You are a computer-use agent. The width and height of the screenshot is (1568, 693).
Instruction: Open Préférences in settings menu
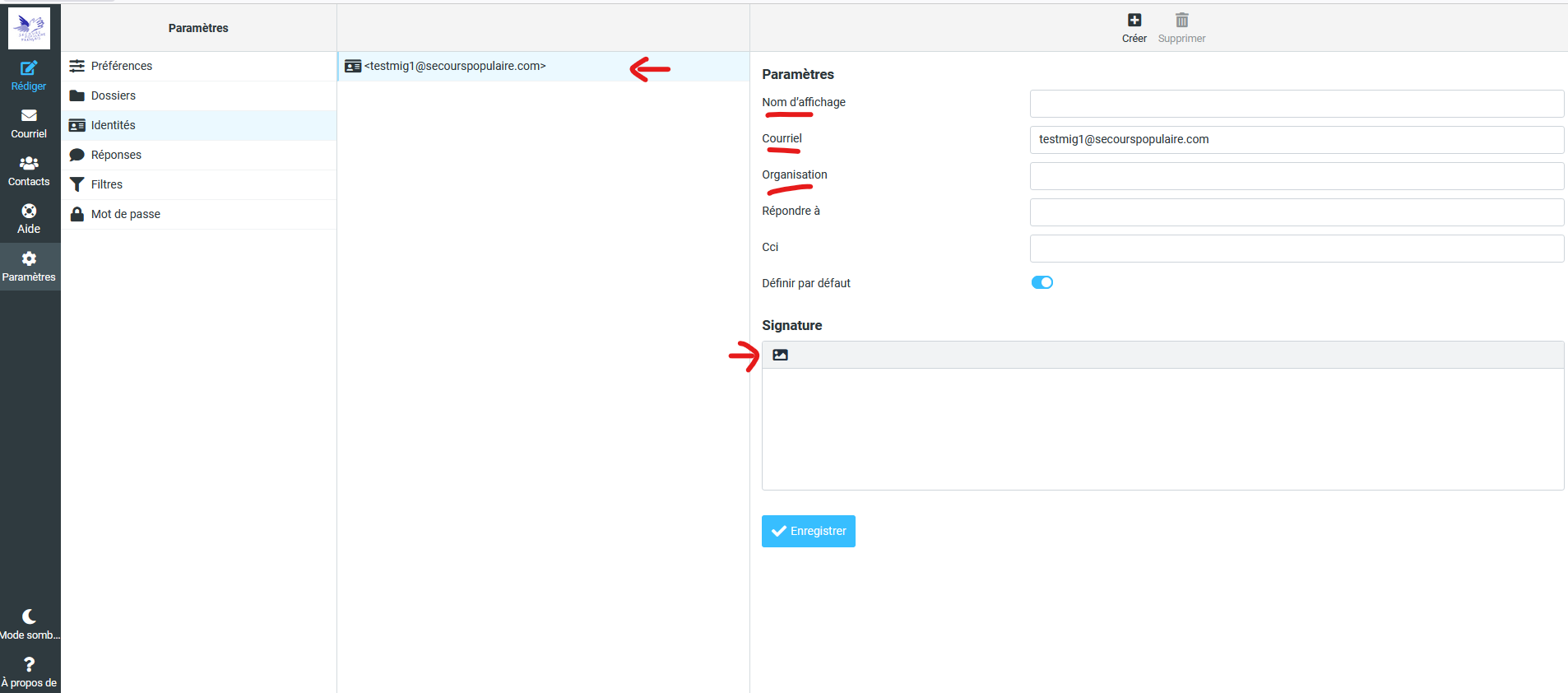coord(121,66)
